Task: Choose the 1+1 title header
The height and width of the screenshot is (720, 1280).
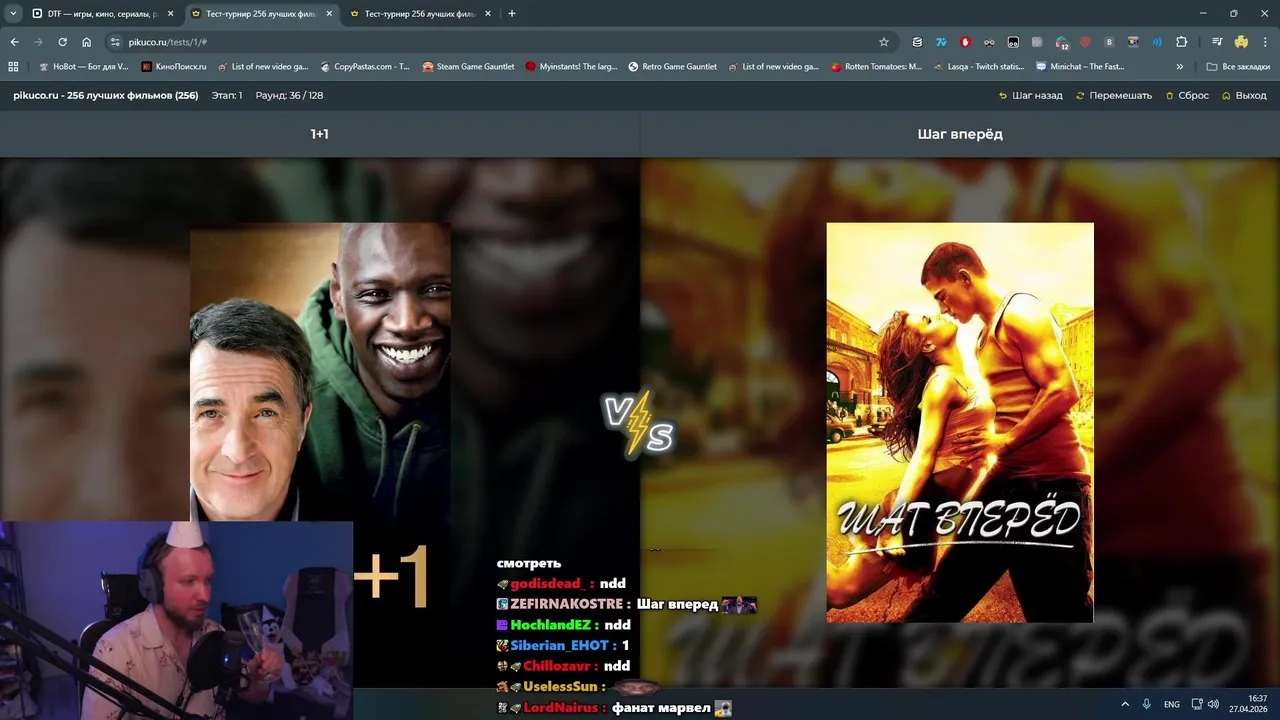Action: click(x=320, y=134)
